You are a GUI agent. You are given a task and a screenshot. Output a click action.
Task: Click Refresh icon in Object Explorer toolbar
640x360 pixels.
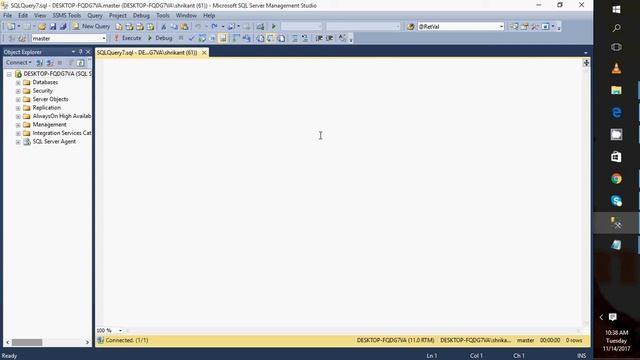click(80, 62)
